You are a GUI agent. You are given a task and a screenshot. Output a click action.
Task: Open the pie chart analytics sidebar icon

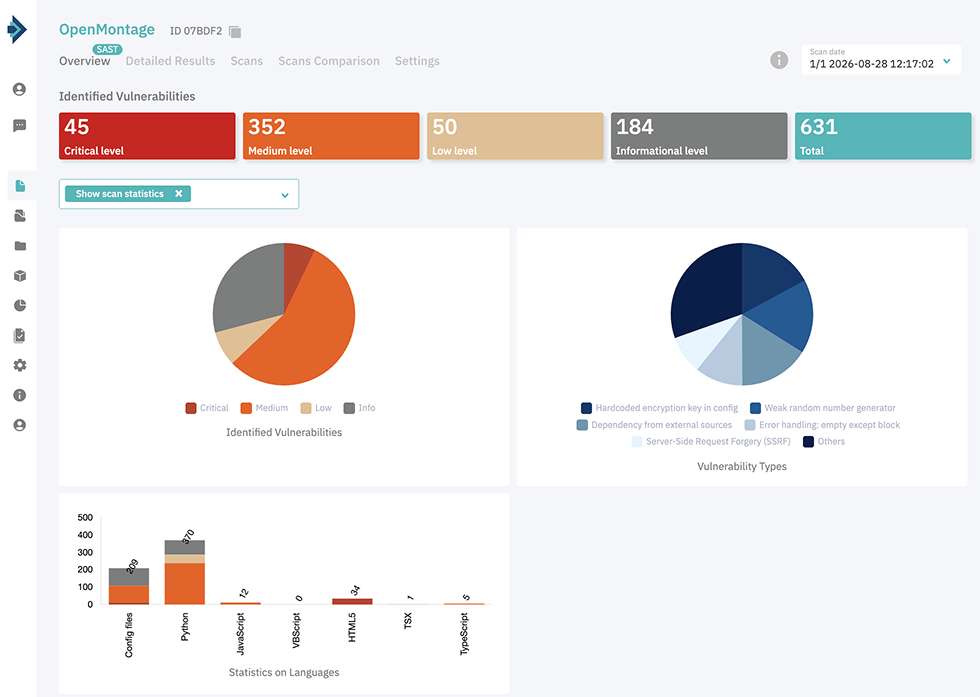[20, 305]
